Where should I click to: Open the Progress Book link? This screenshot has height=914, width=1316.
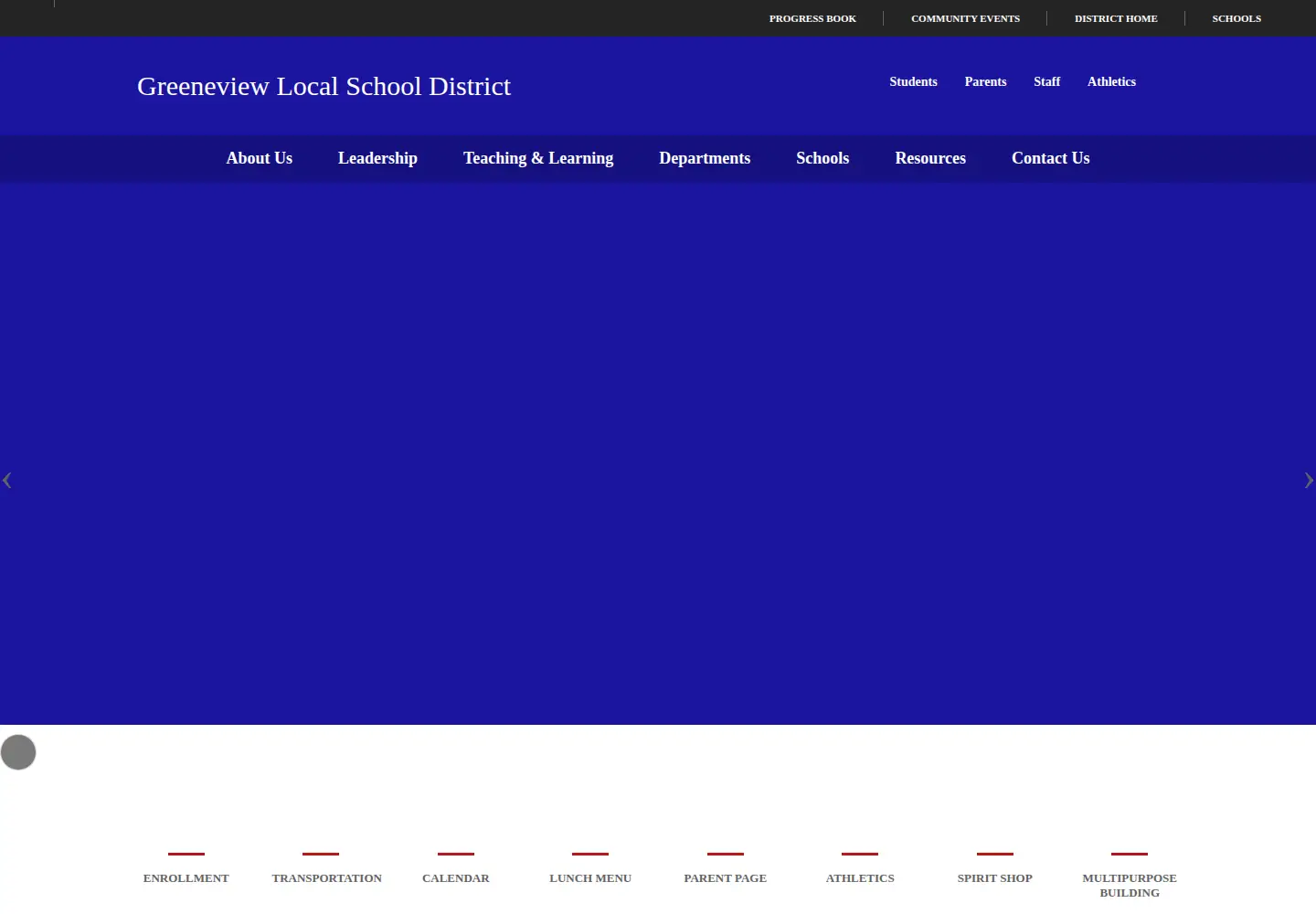(812, 18)
